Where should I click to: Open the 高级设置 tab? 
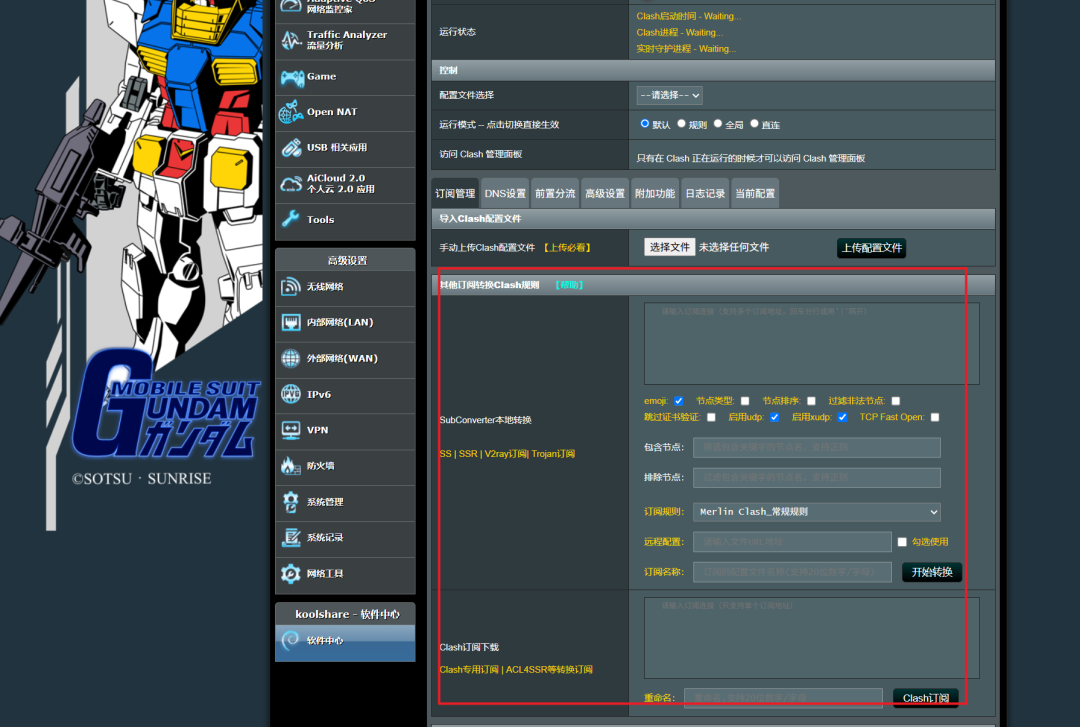coord(605,194)
